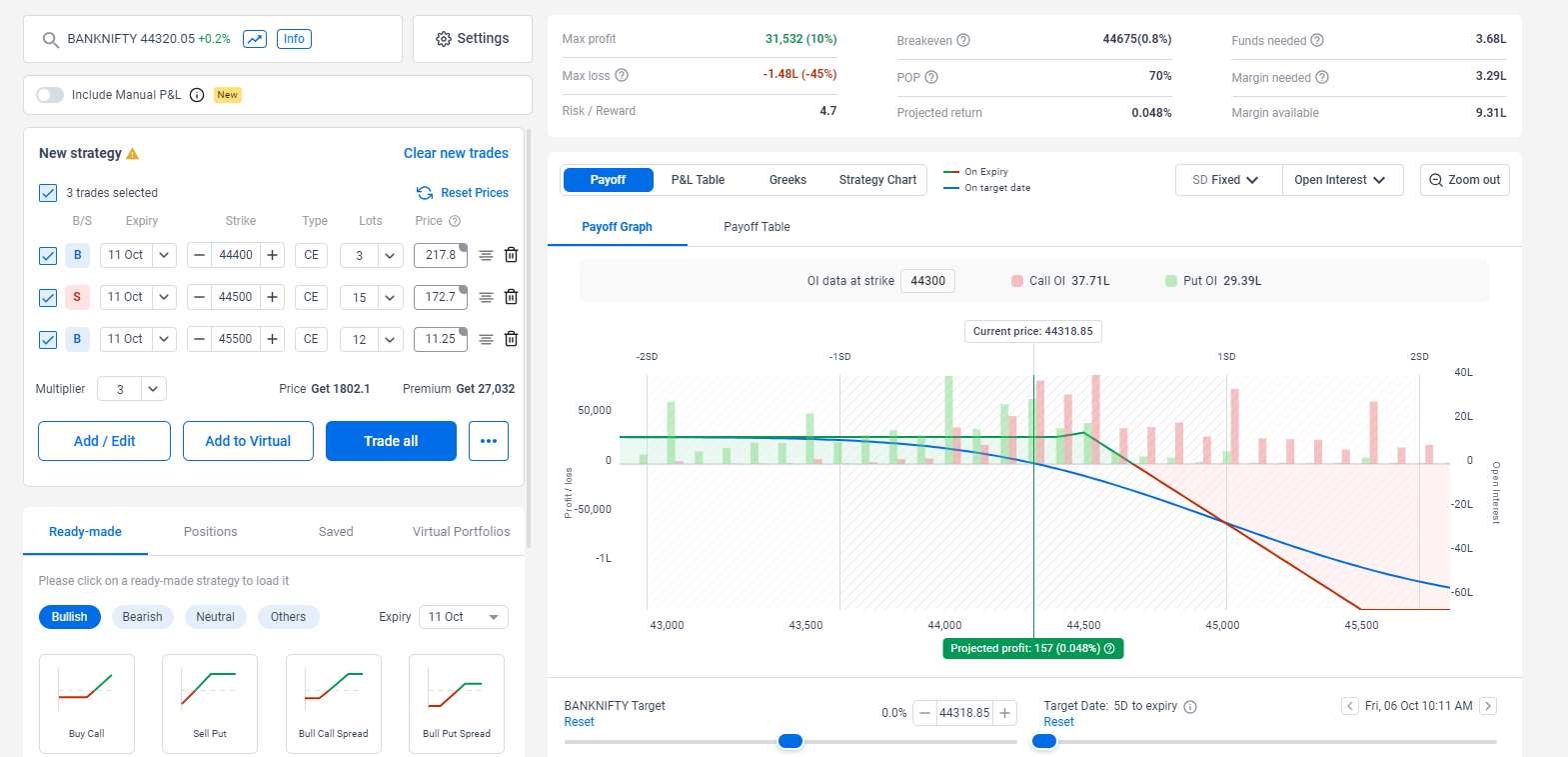
Task: Click the Reset Prices refresh icon
Action: [425, 193]
